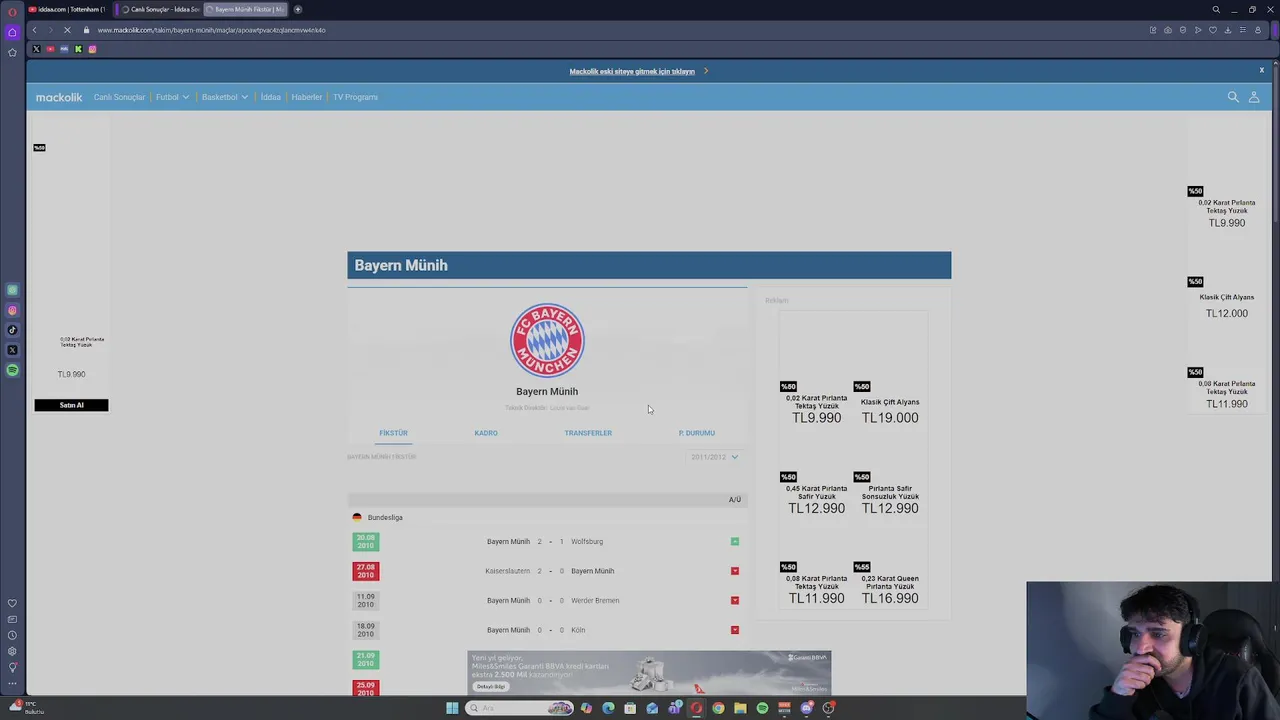Click Detaylı Bilgi on Garanti BBVA banner
The height and width of the screenshot is (720, 1280).
point(490,687)
